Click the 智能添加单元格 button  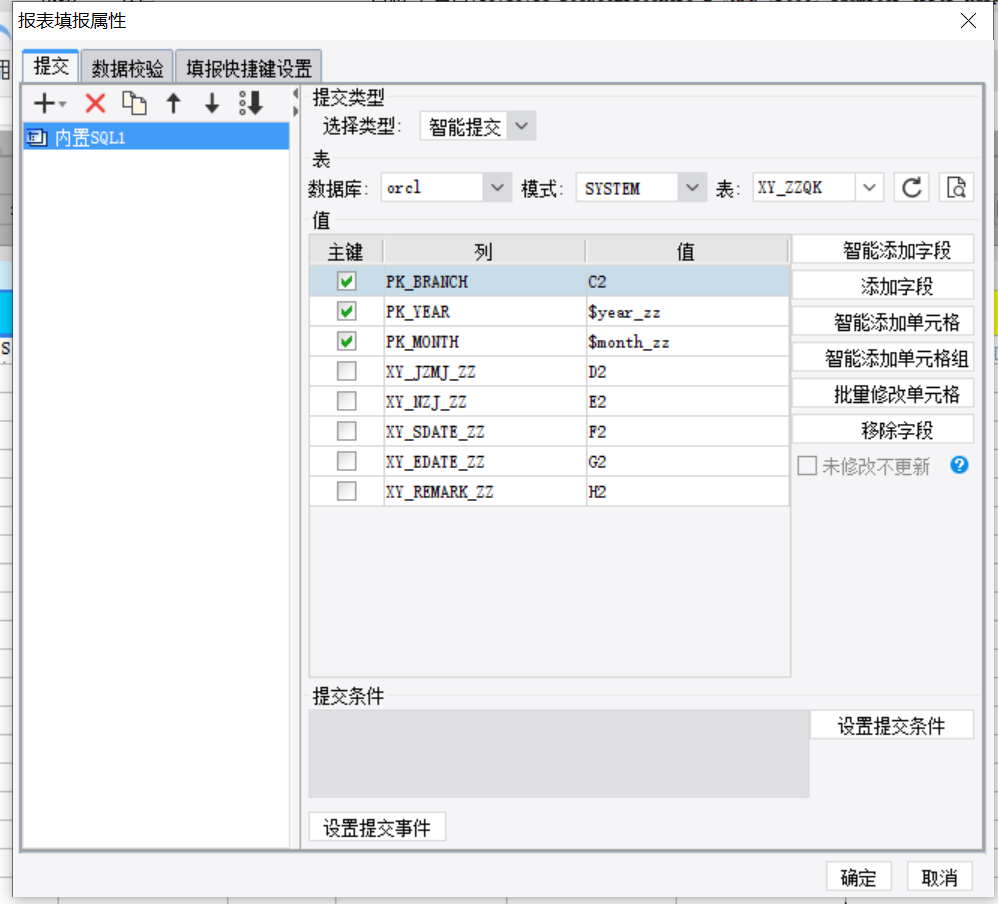[x=883, y=321]
